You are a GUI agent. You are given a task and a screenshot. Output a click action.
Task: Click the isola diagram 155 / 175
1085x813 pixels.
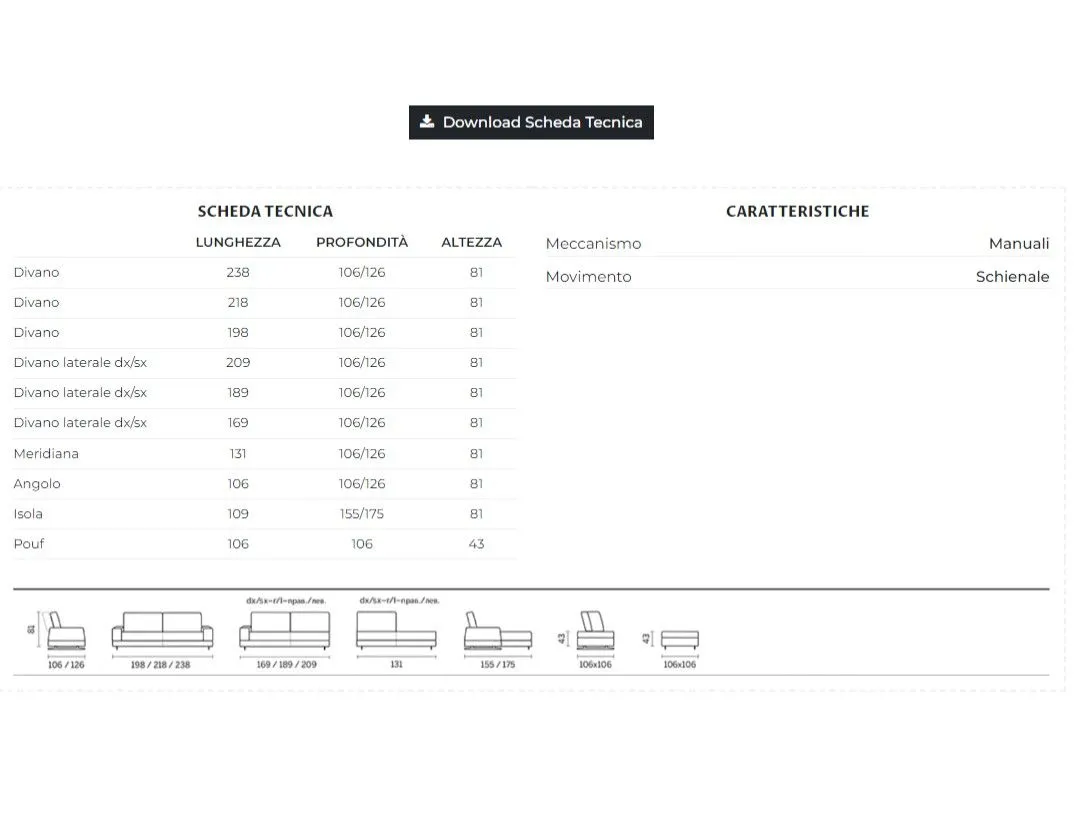pyautogui.click(x=498, y=639)
